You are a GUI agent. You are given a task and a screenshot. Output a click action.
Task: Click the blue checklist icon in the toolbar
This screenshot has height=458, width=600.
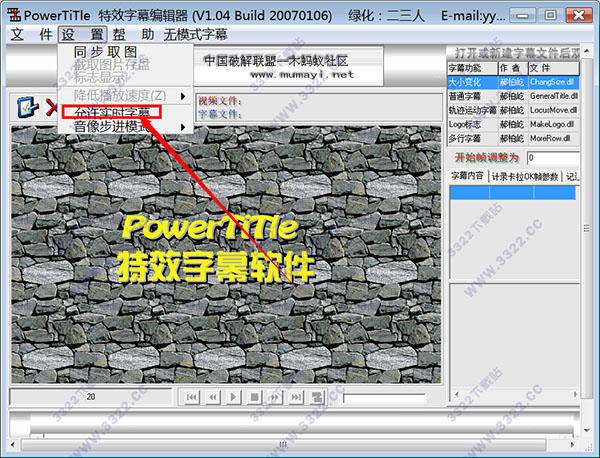coord(28,107)
